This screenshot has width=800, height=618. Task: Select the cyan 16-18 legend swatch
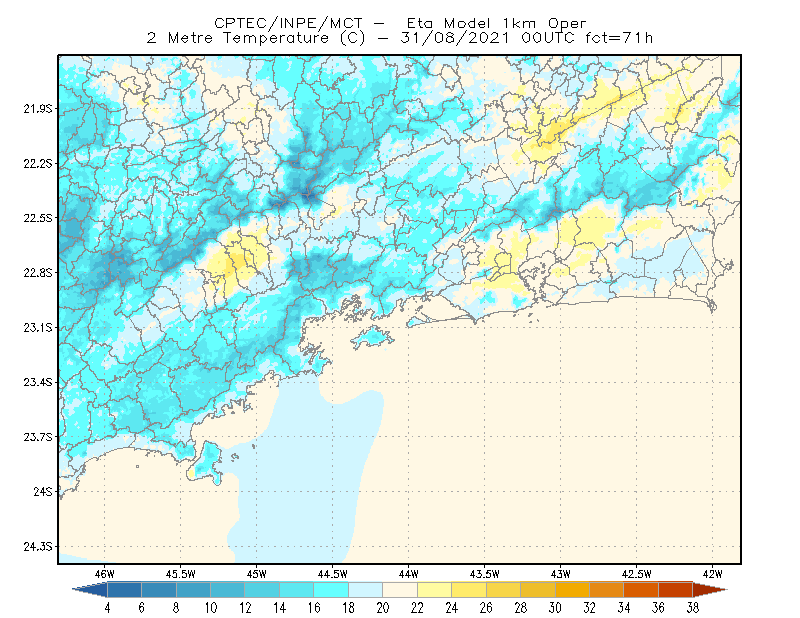coord(331,590)
